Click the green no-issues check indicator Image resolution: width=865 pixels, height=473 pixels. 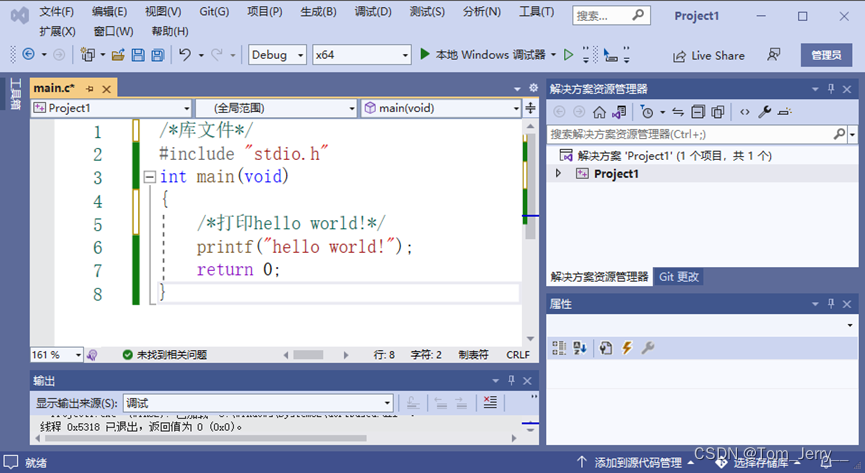127,354
